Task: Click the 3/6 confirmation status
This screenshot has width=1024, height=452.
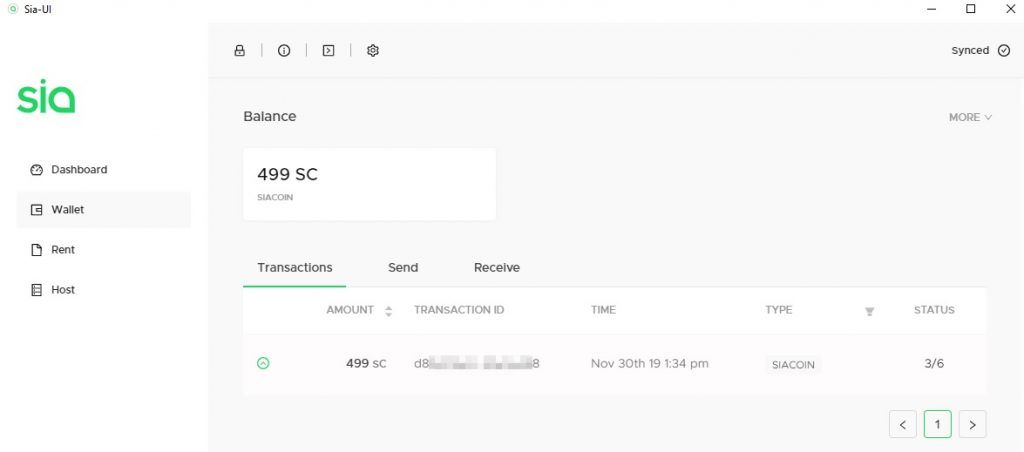Action: (x=934, y=364)
